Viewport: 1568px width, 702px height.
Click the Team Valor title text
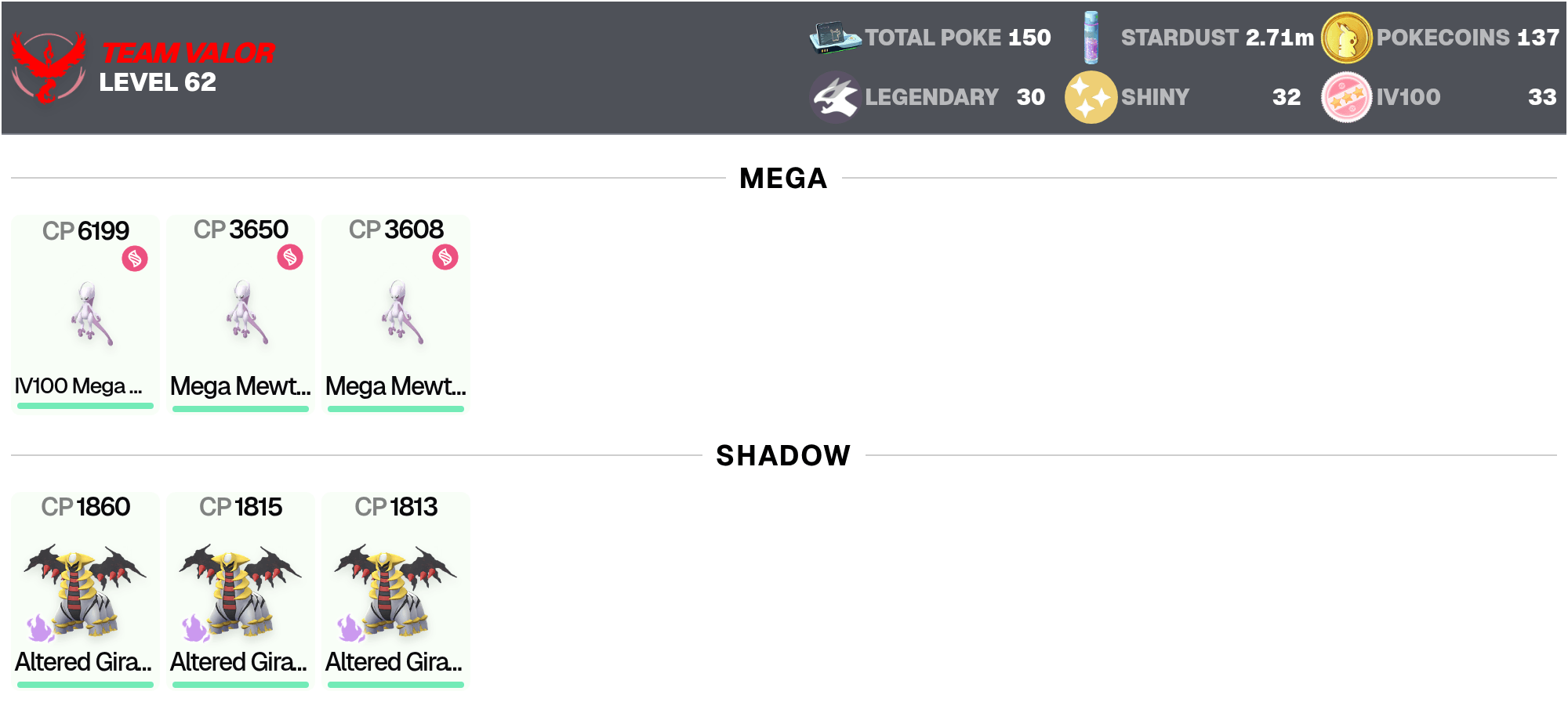tap(188, 52)
